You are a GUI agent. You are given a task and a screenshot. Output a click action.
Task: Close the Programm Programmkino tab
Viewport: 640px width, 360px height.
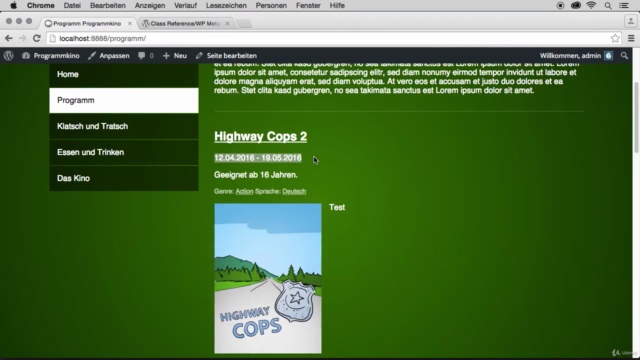(x=130, y=23)
